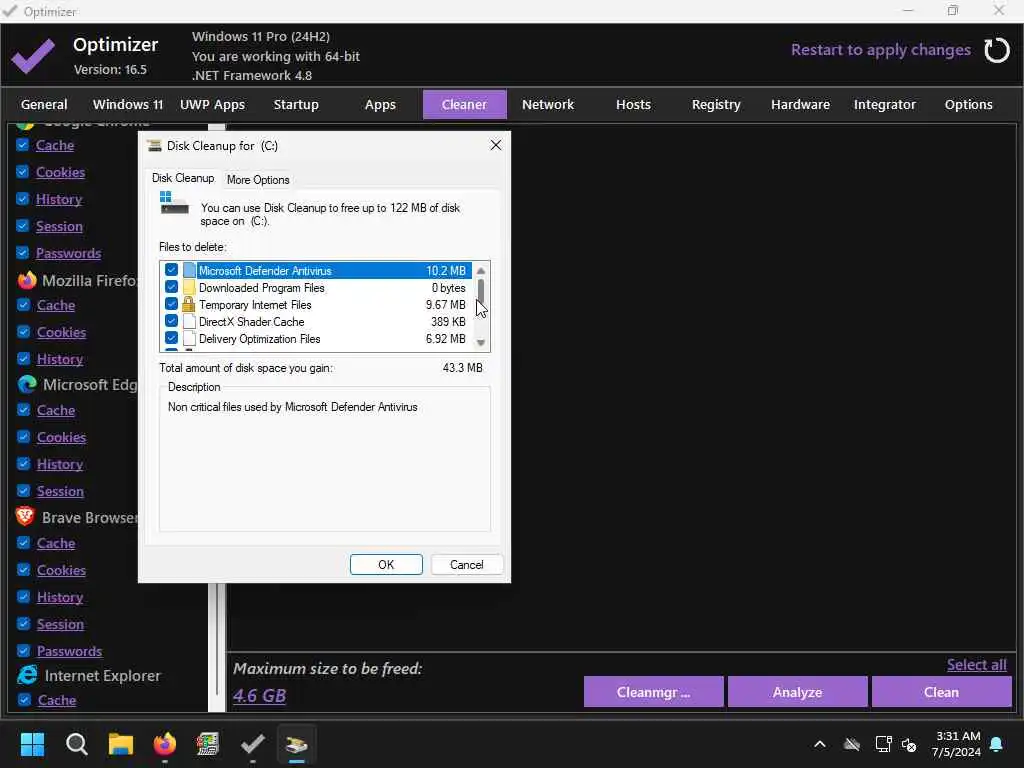This screenshot has height=768, width=1024.
Task: Click the Optimizer checkmark taskbar icon
Action: point(253,744)
